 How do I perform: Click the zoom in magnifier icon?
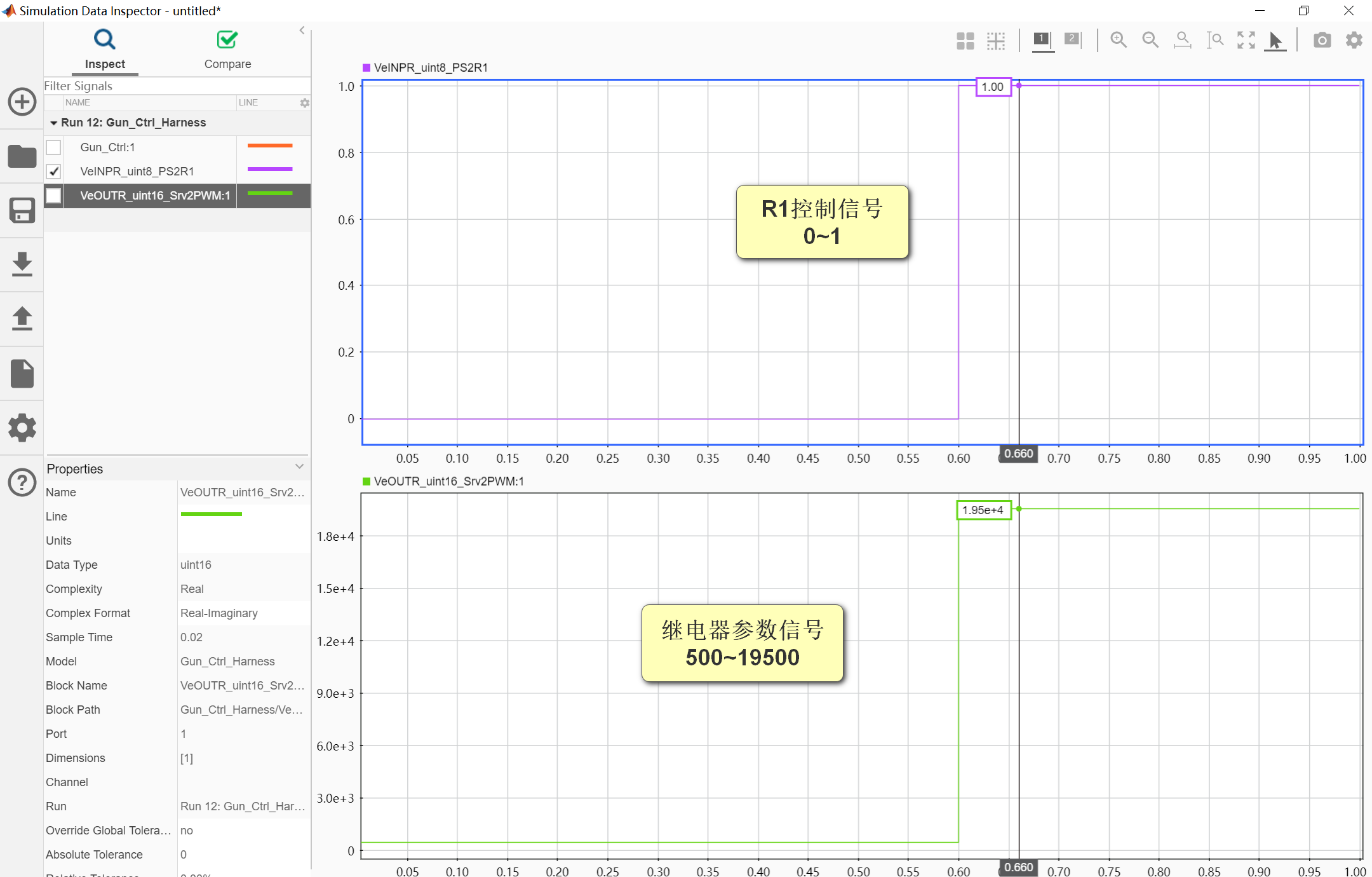coord(1119,40)
